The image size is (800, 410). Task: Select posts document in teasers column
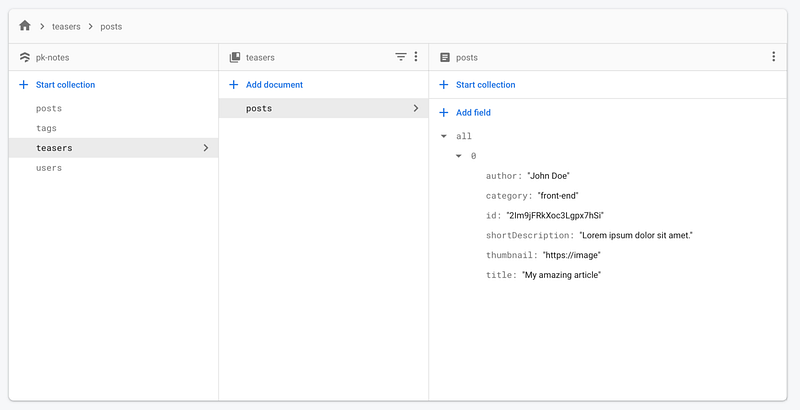coord(323,108)
